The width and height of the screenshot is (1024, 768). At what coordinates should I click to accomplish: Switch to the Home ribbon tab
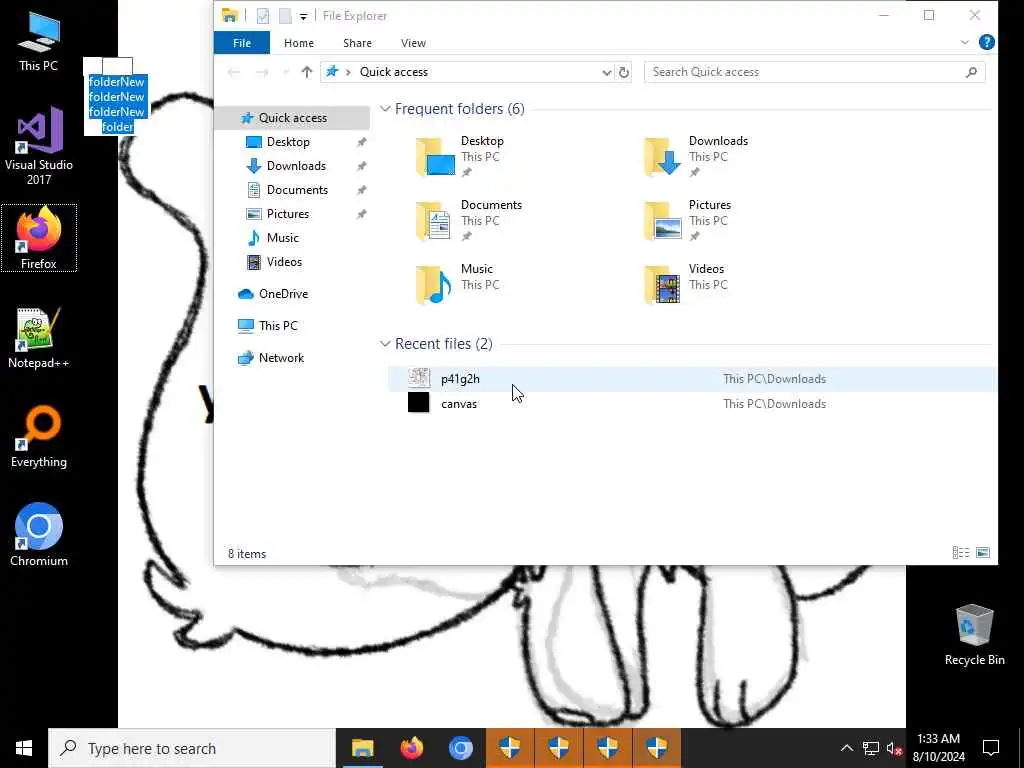pyautogui.click(x=298, y=43)
